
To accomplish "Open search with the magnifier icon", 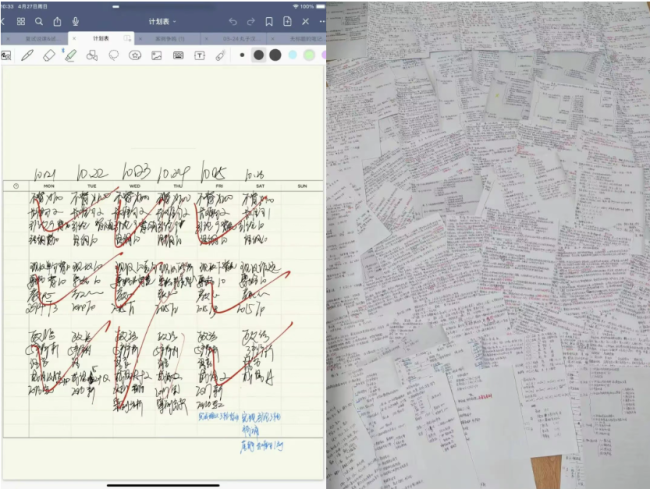I will coord(39,22).
